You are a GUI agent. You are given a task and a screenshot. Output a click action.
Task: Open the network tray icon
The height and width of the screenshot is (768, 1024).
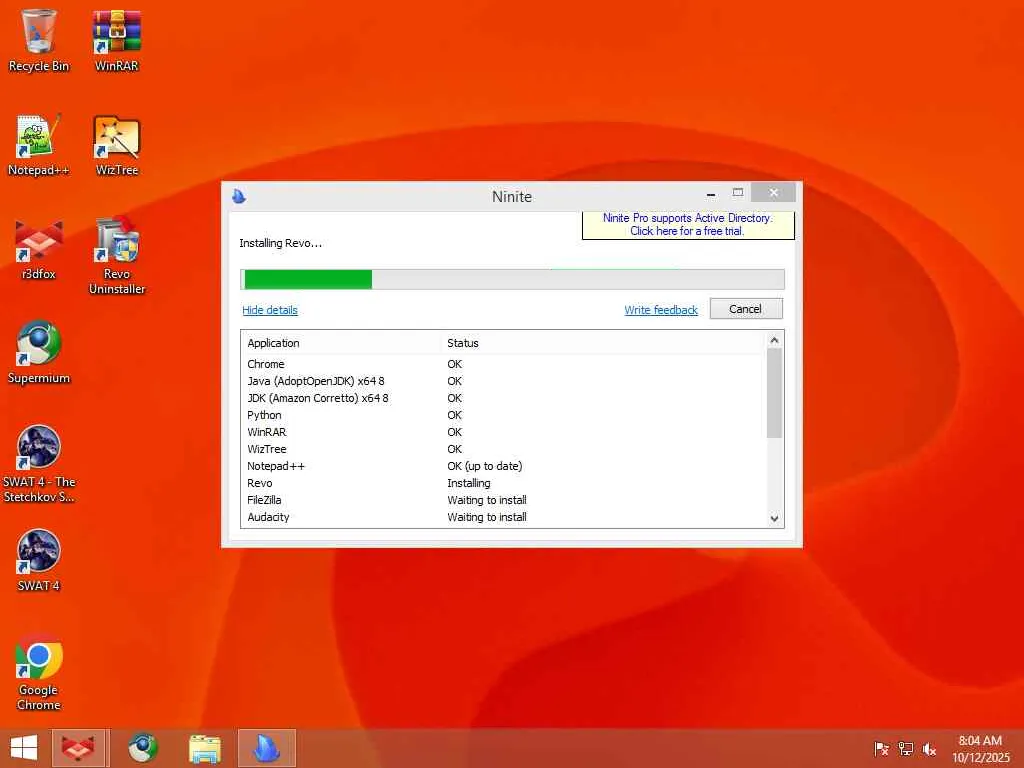pos(906,749)
